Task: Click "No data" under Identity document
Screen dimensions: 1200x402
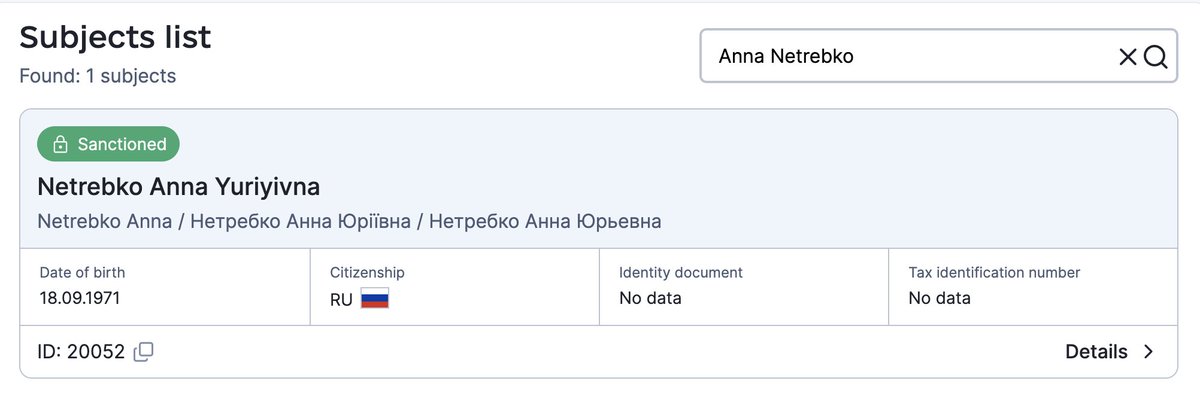Action: (650, 298)
